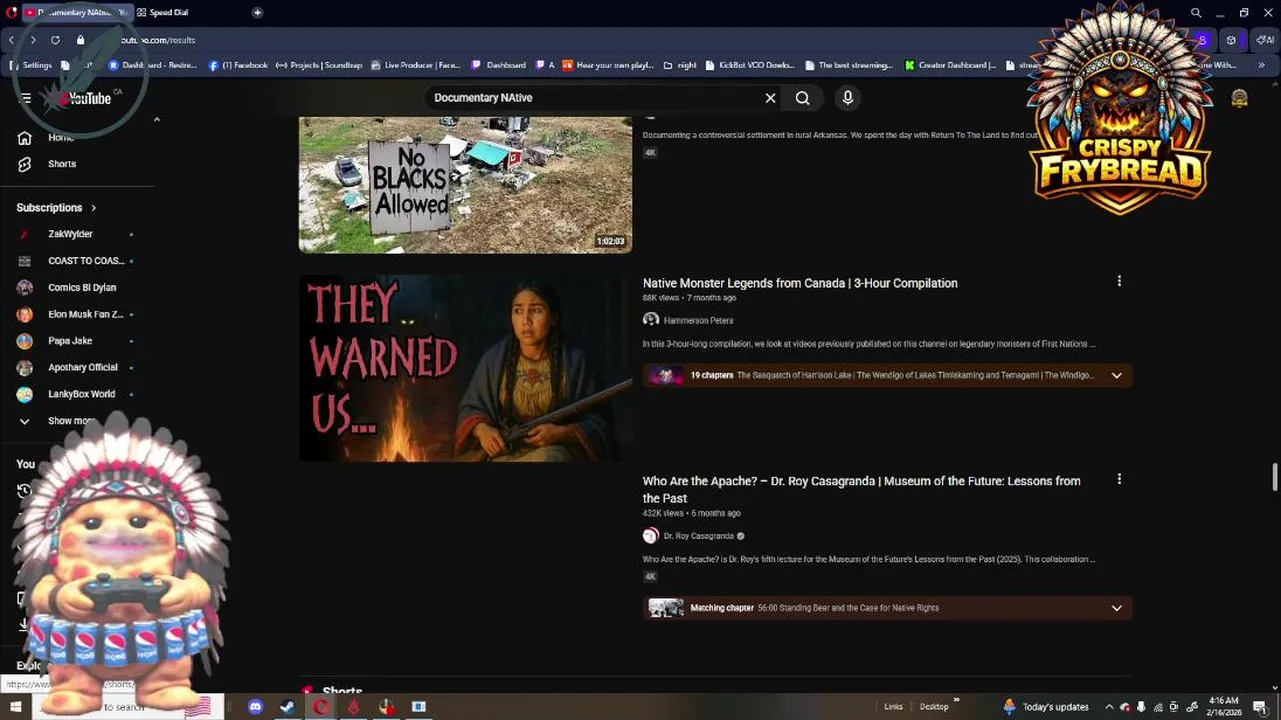Open the Apothary Official channel avatar

point(25,368)
